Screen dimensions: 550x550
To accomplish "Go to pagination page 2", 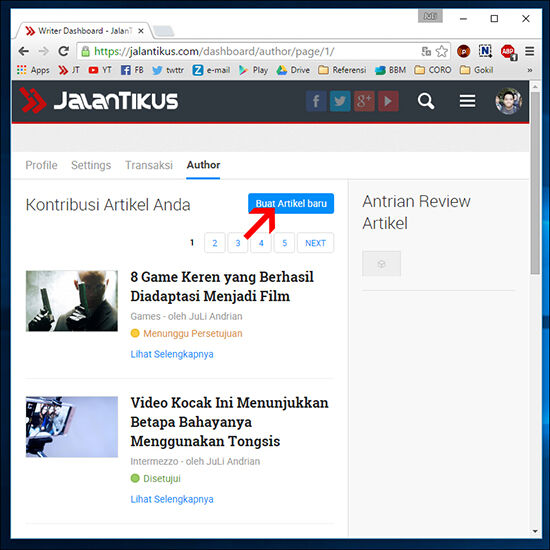I will point(215,243).
